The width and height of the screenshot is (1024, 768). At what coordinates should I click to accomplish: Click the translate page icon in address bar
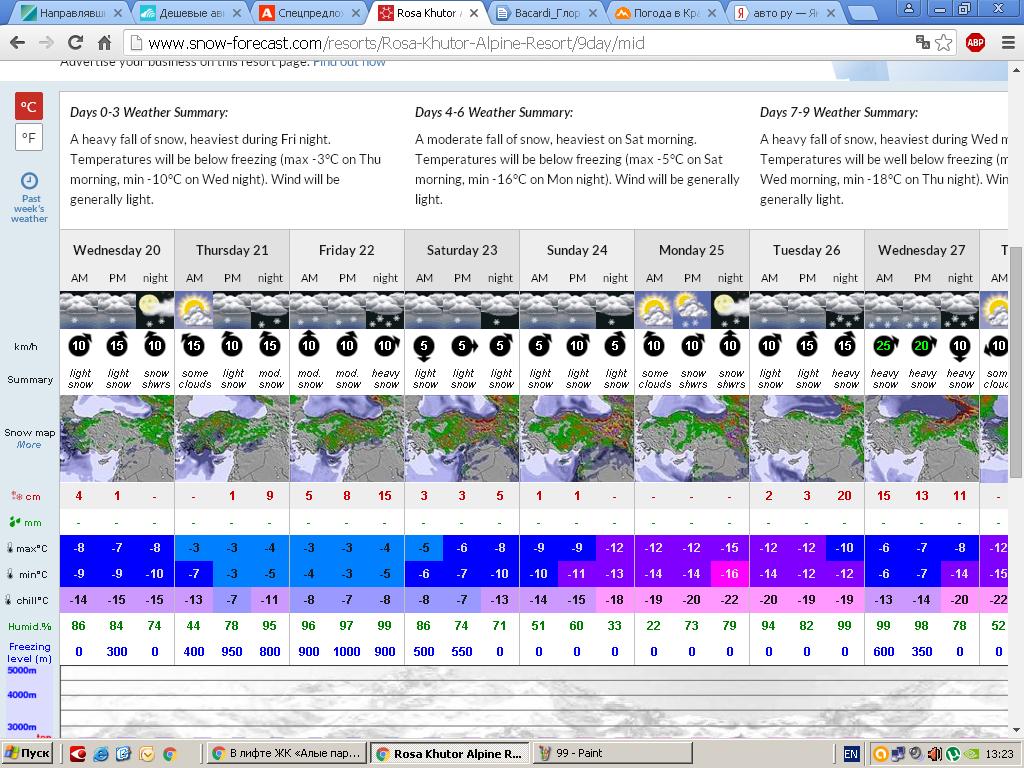(x=923, y=42)
